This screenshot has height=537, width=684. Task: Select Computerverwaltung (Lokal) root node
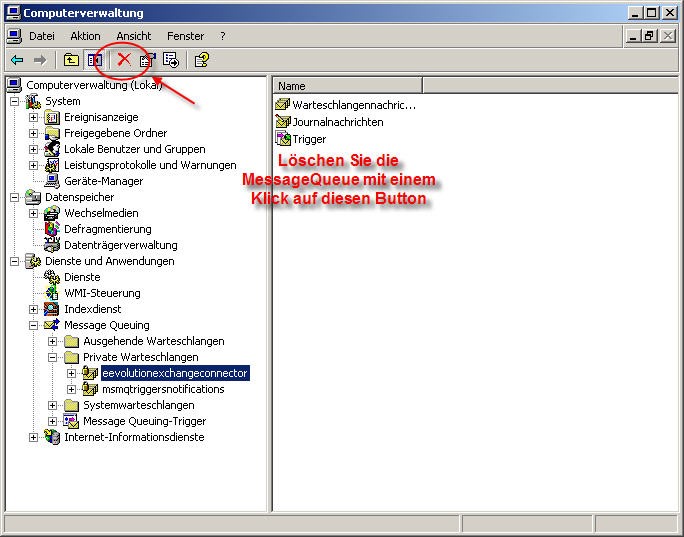(94, 85)
